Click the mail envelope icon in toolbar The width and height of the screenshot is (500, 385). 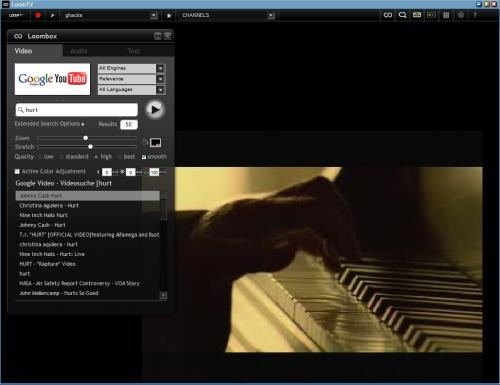(417, 15)
